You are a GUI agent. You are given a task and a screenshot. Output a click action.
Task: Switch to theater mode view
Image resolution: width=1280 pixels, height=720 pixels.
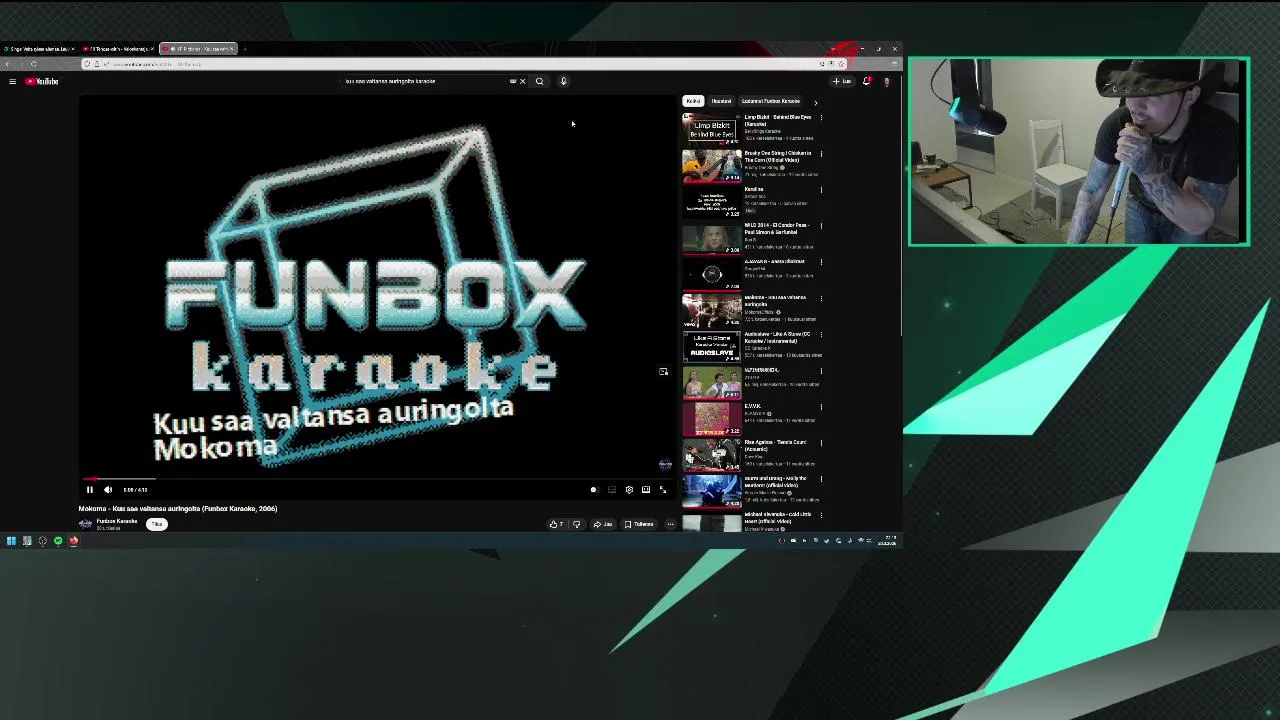[646, 490]
